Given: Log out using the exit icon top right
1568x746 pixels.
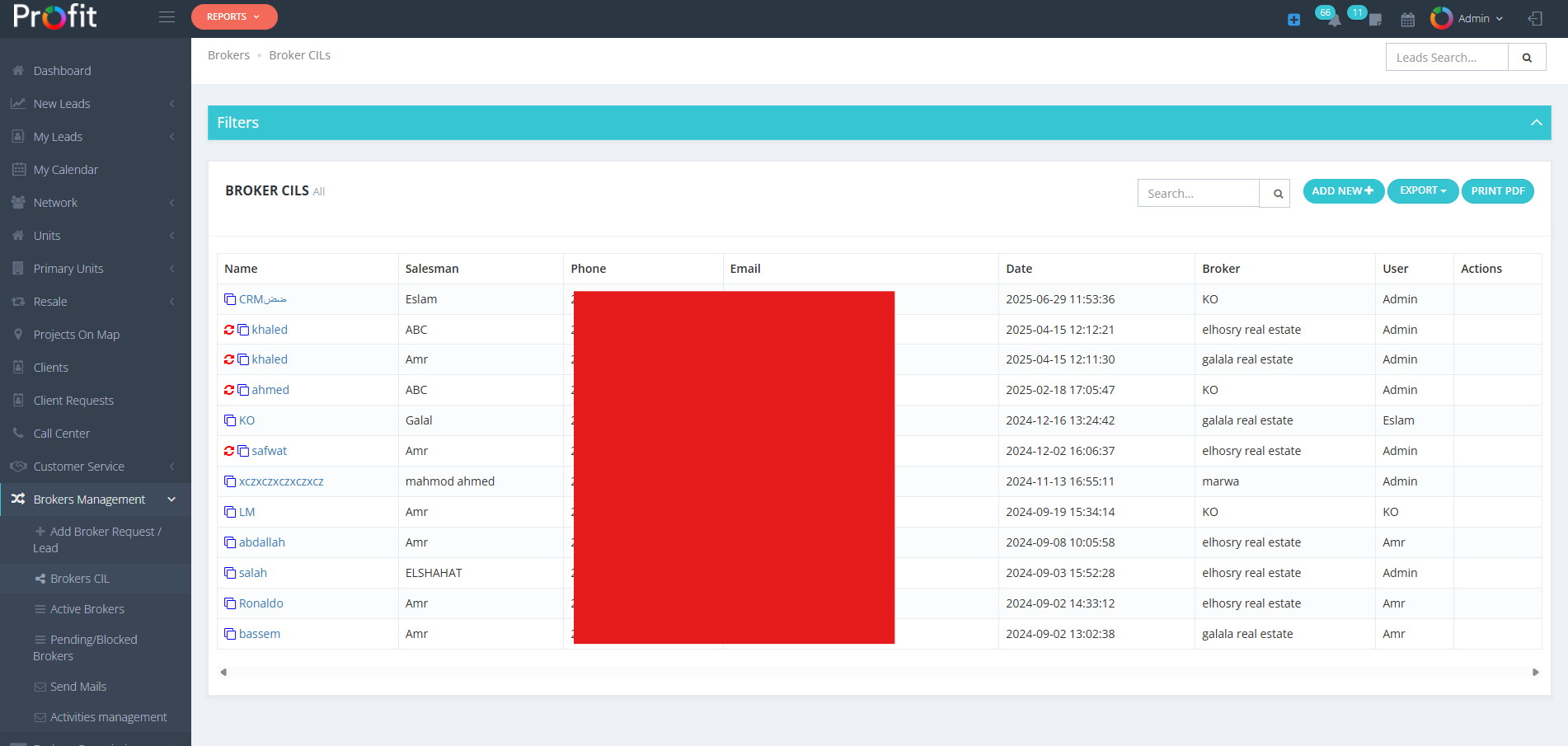Looking at the screenshot, I should tap(1535, 18).
